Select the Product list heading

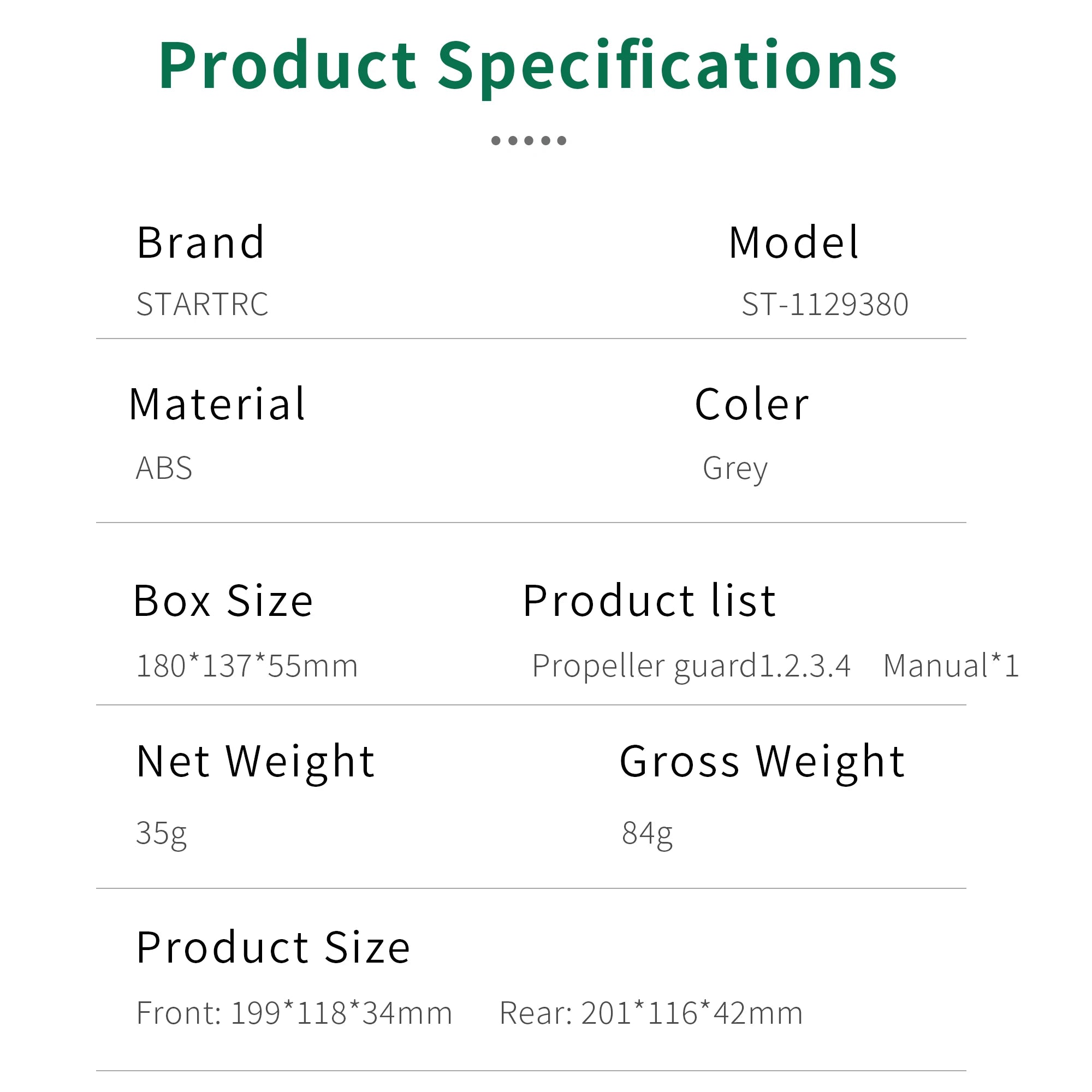[x=649, y=600]
